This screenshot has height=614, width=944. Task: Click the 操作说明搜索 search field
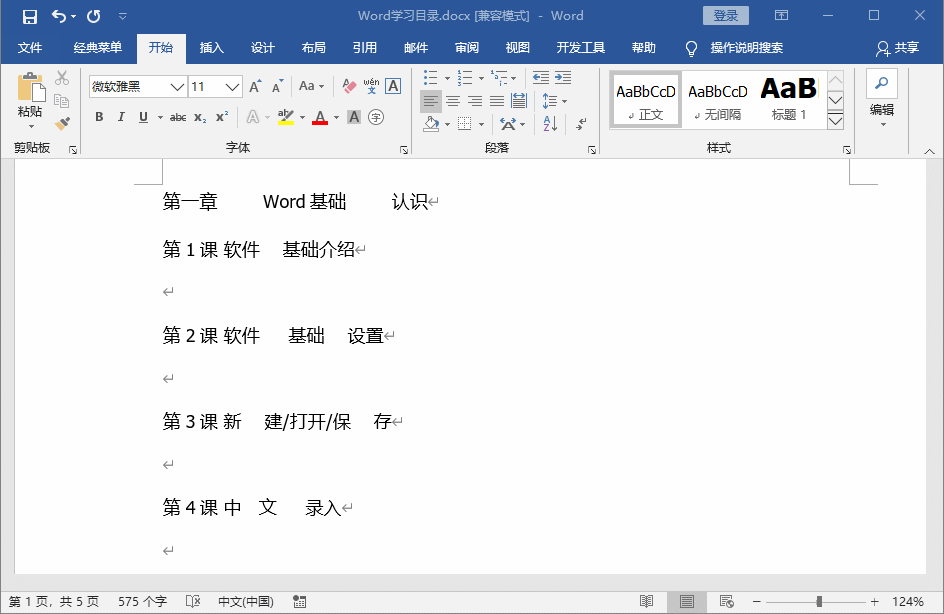(747, 48)
